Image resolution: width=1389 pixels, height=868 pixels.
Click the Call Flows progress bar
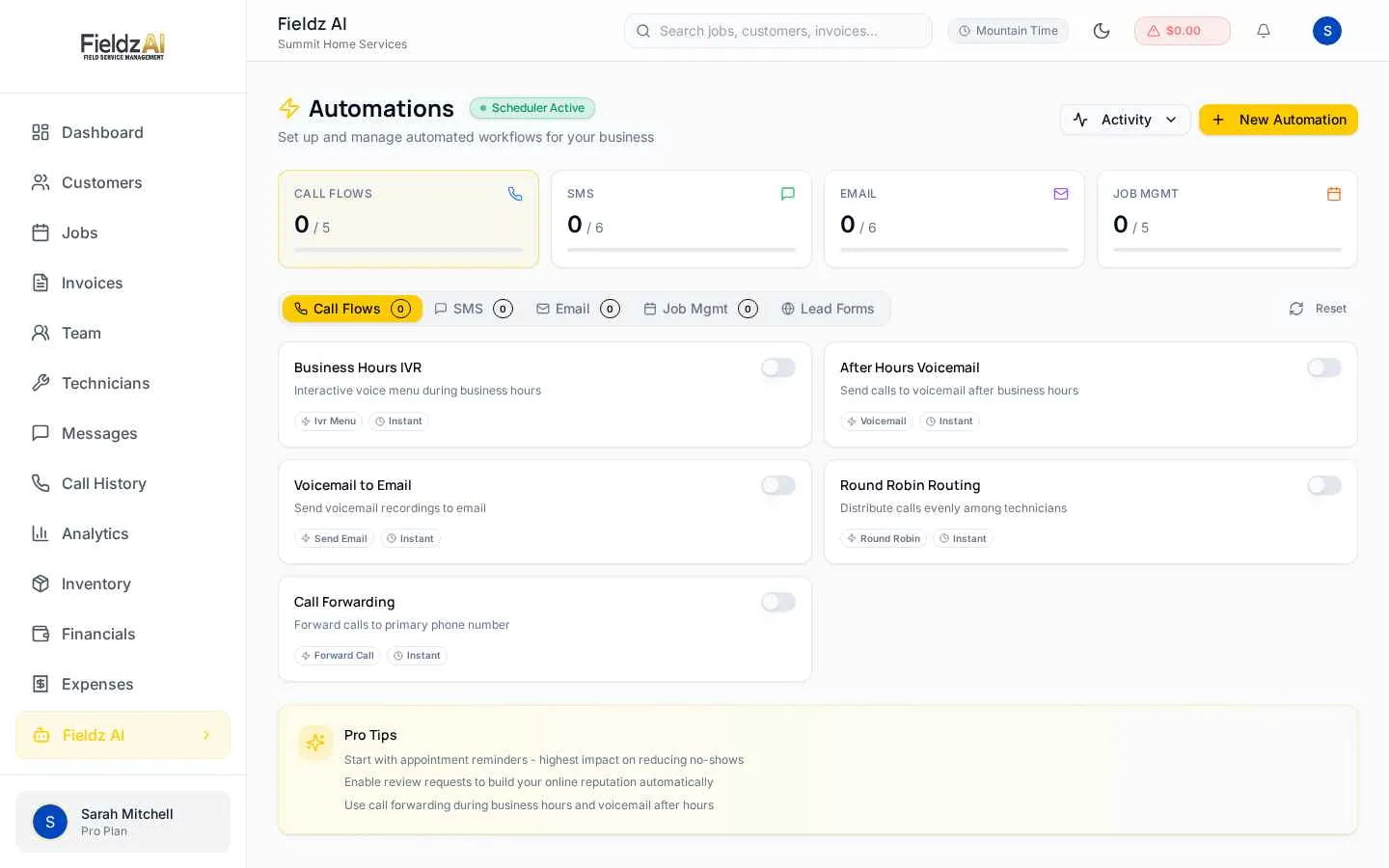tap(408, 250)
